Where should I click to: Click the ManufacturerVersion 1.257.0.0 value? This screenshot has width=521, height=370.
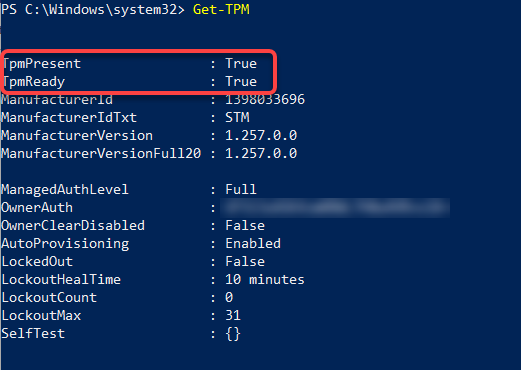click(261, 135)
